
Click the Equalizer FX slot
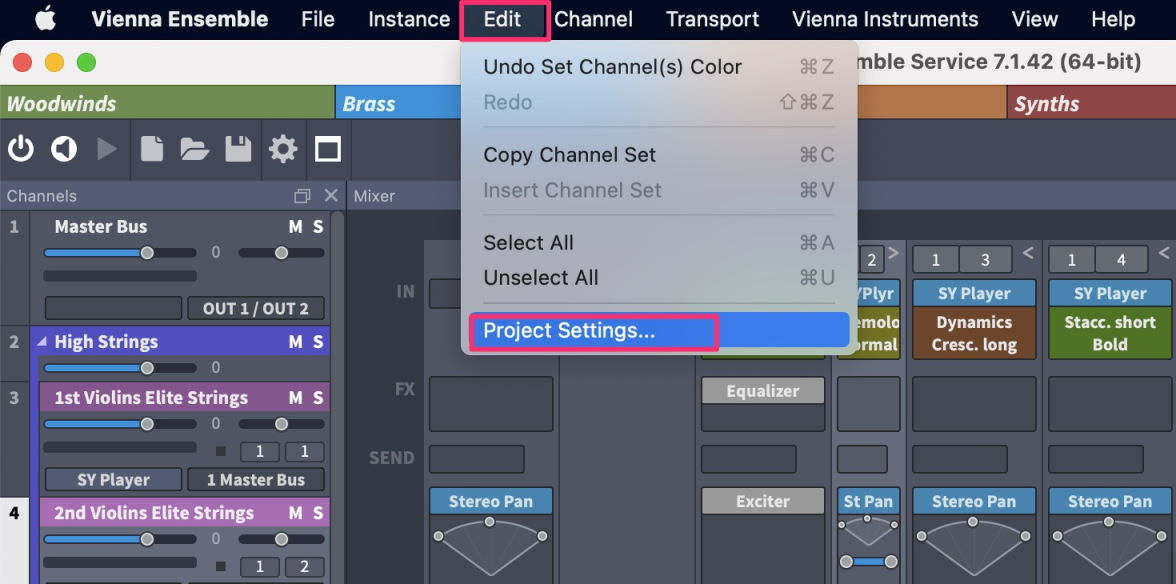[x=763, y=391]
